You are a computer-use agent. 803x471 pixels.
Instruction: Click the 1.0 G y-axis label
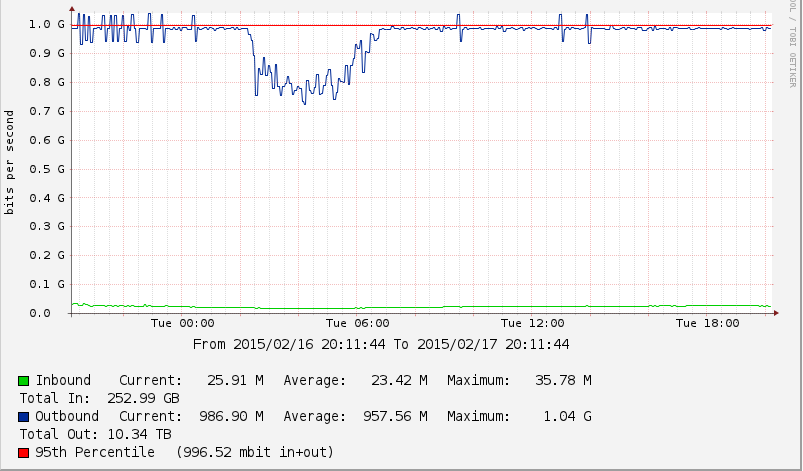[x=47, y=24]
